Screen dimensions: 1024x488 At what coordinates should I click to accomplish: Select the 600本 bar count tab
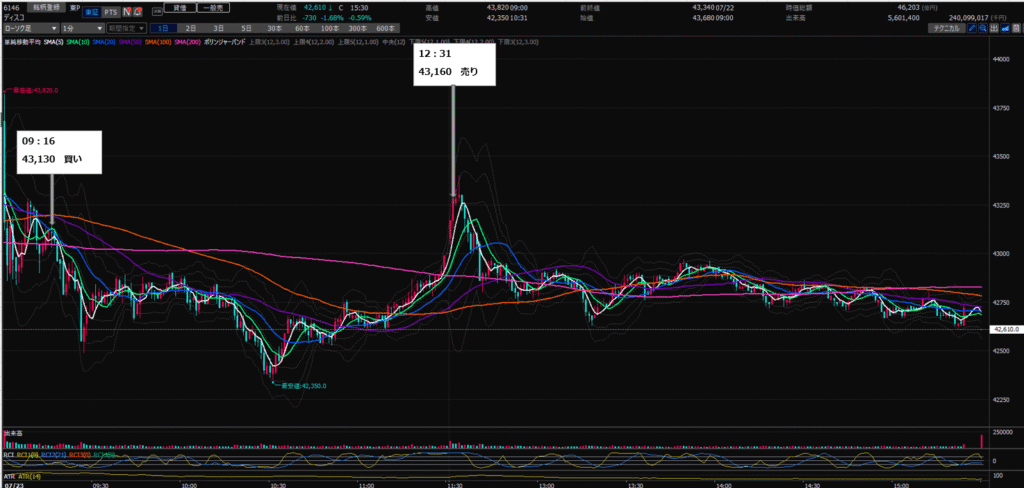(x=386, y=28)
